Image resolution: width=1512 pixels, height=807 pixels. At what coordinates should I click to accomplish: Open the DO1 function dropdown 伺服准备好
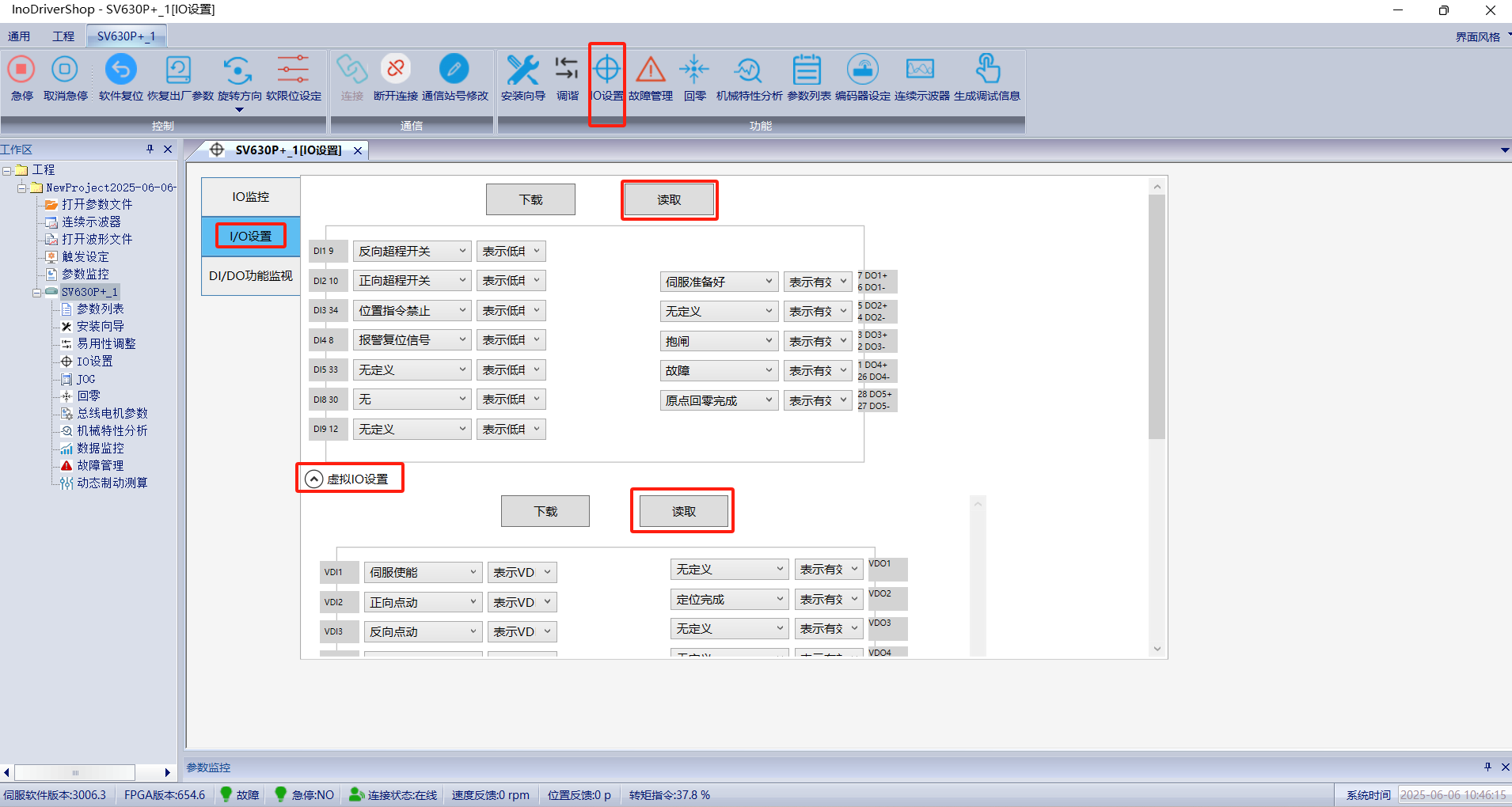click(719, 282)
